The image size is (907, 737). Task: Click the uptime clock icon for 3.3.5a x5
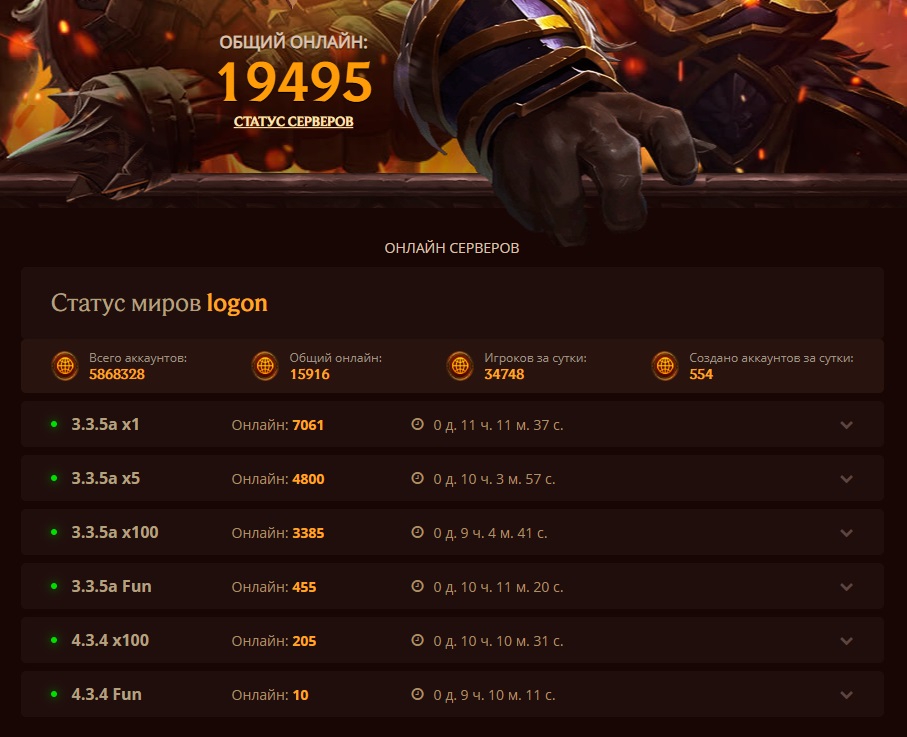coord(417,478)
